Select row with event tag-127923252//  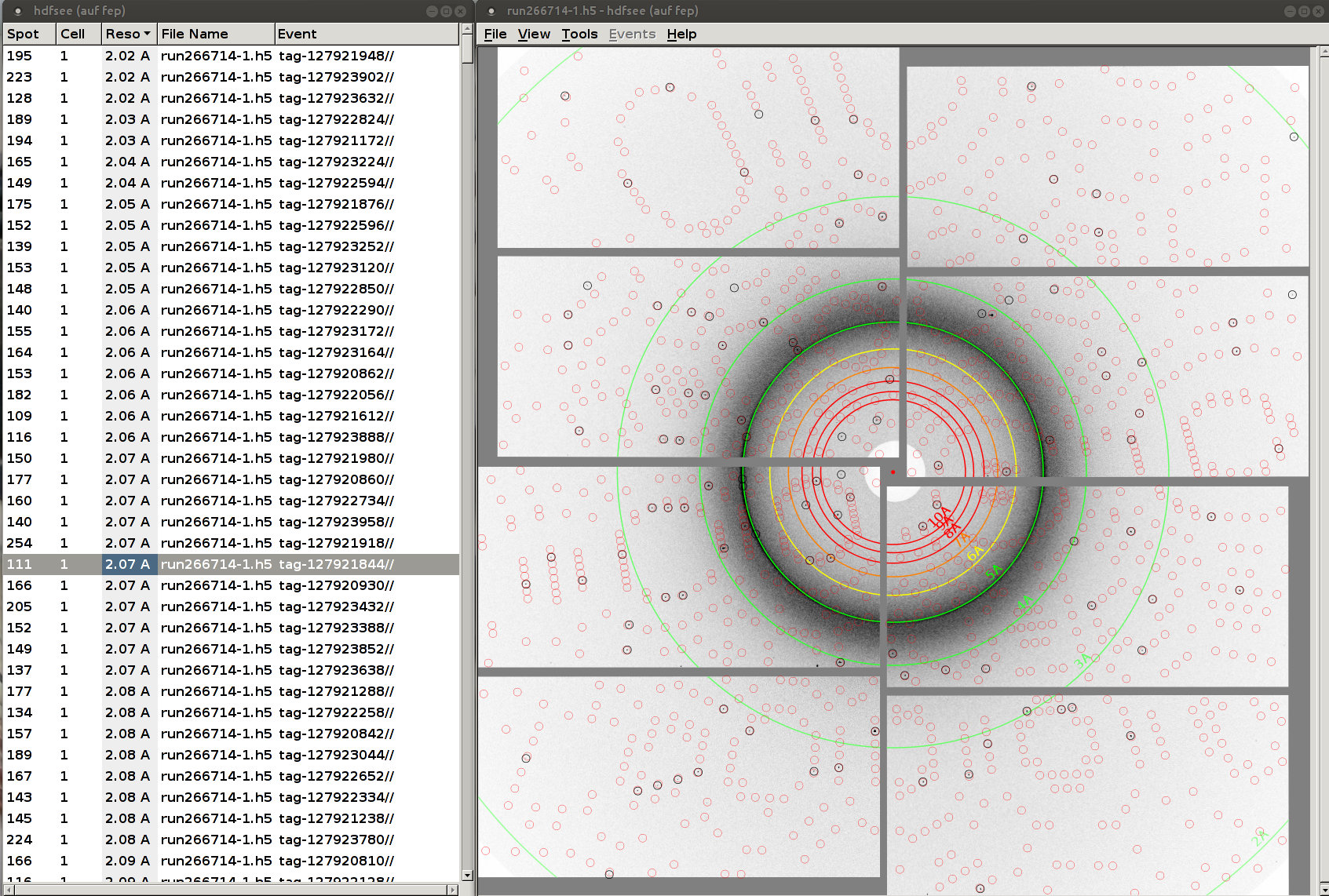[232, 246]
